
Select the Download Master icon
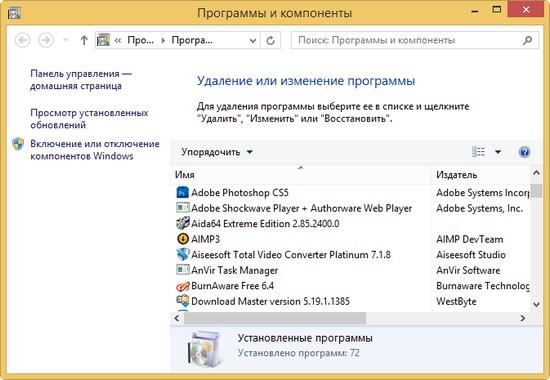click(182, 301)
